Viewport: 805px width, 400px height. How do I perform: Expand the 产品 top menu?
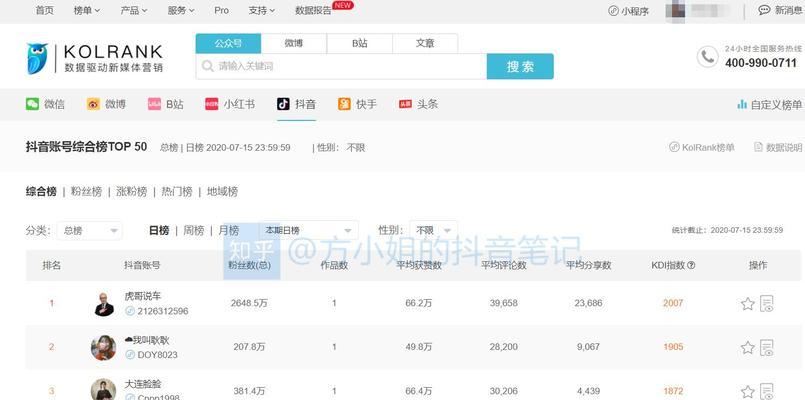point(134,10)
